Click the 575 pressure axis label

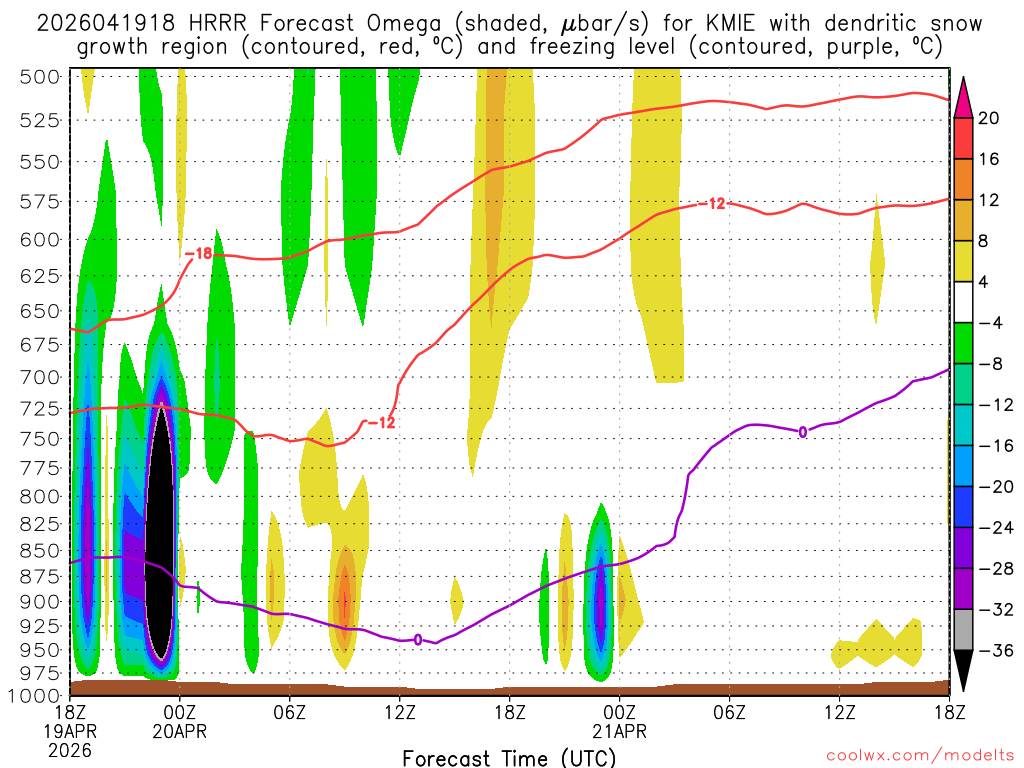[x=40, y=201]
